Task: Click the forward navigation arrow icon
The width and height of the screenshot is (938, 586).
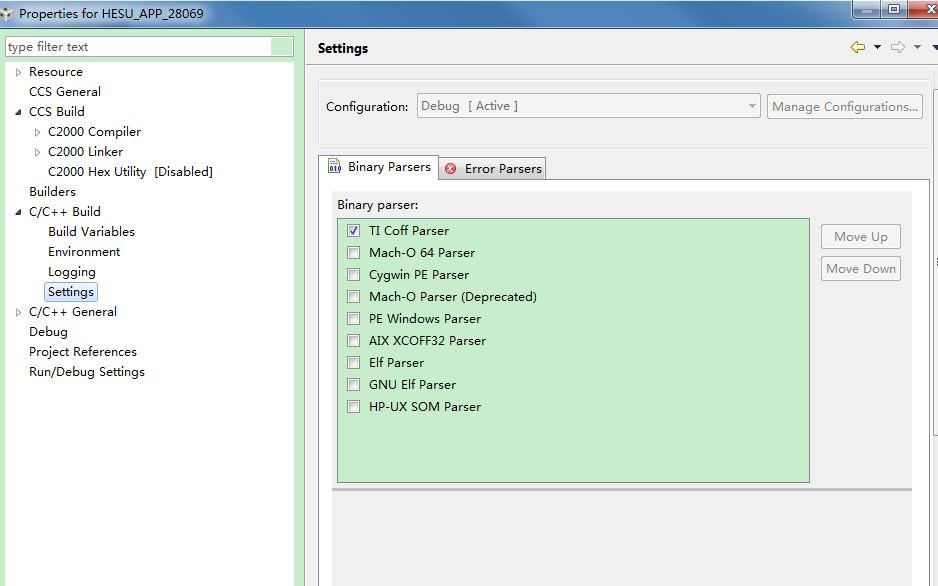Action: point(897,47)
